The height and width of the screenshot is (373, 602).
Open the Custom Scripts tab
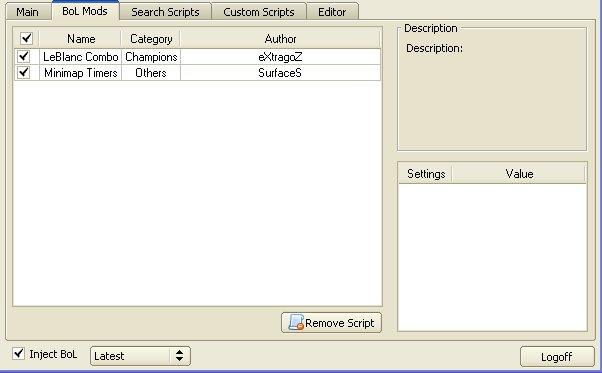[x=259, y=12]
